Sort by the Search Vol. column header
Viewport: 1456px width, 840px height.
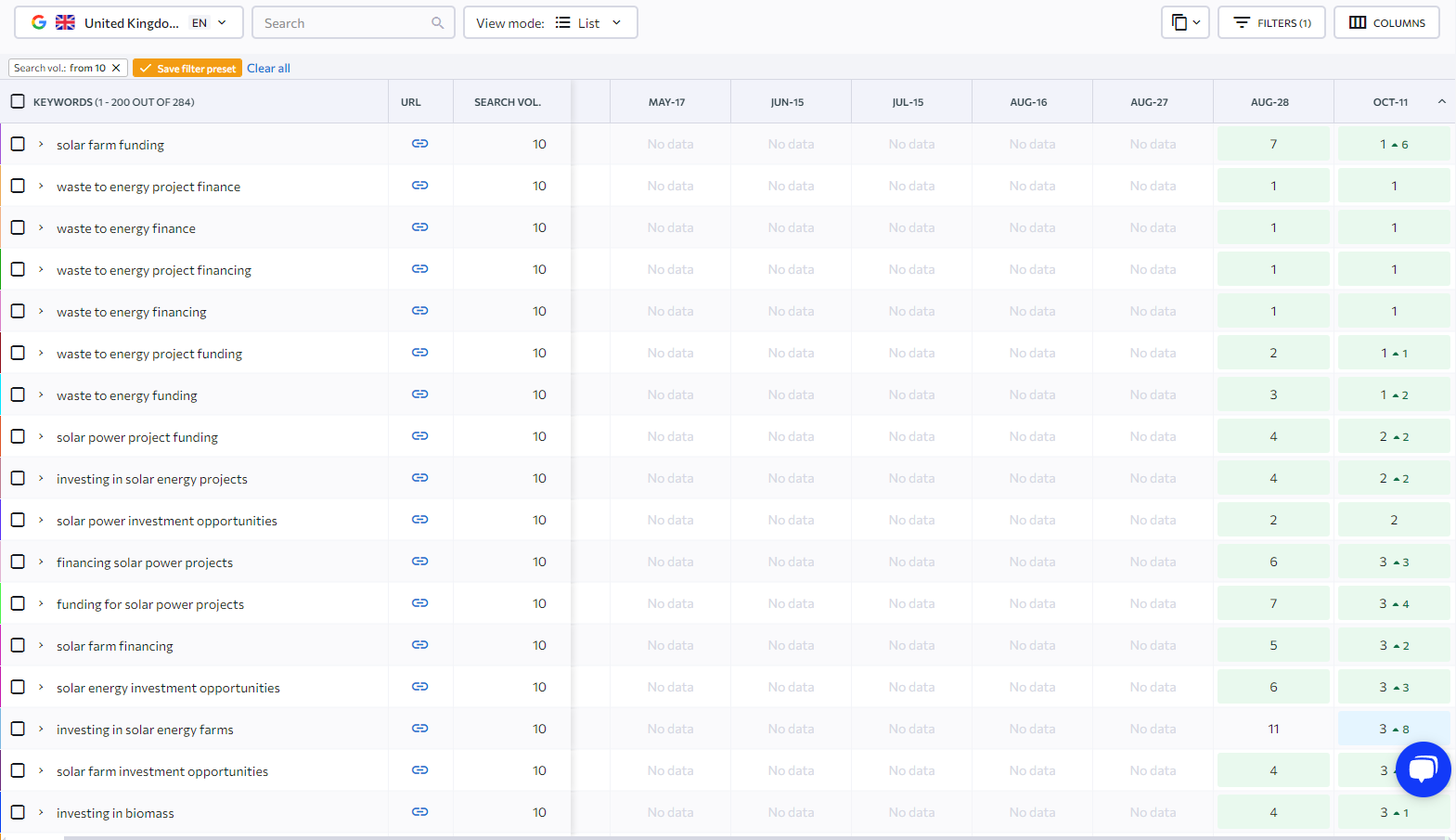(507, 102)
